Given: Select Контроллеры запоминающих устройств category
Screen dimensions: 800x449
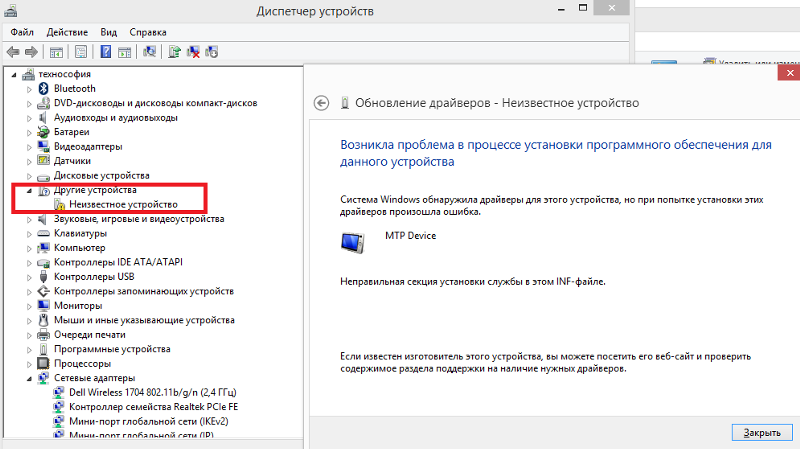Looking at the screenshot, I should (x=144, y=291).
